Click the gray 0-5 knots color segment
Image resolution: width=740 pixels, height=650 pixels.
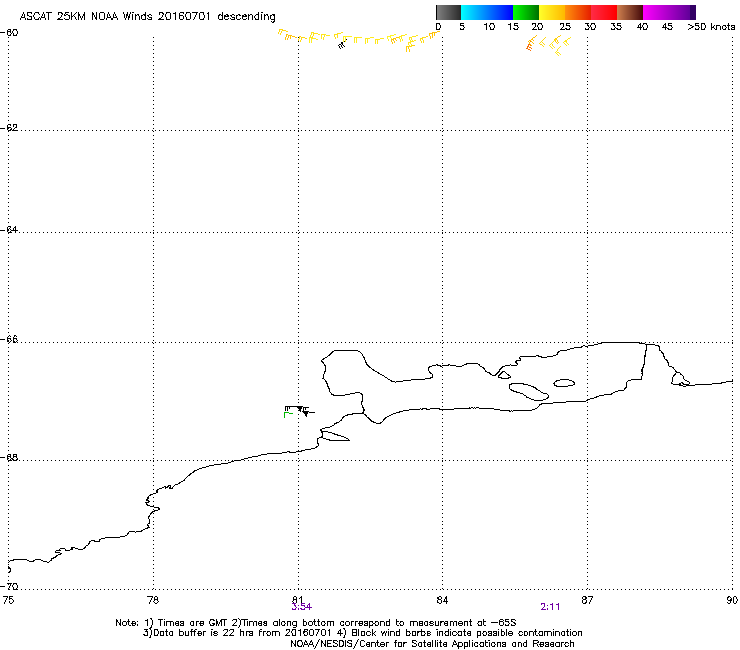coord(448,12)
